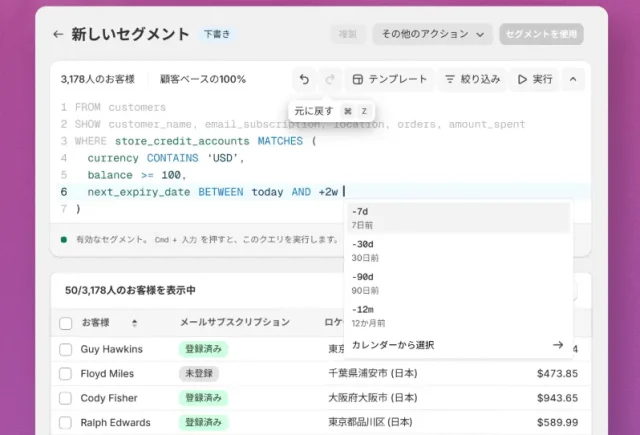Click amount $473.85
640x435 pixels.
point(557,373)
